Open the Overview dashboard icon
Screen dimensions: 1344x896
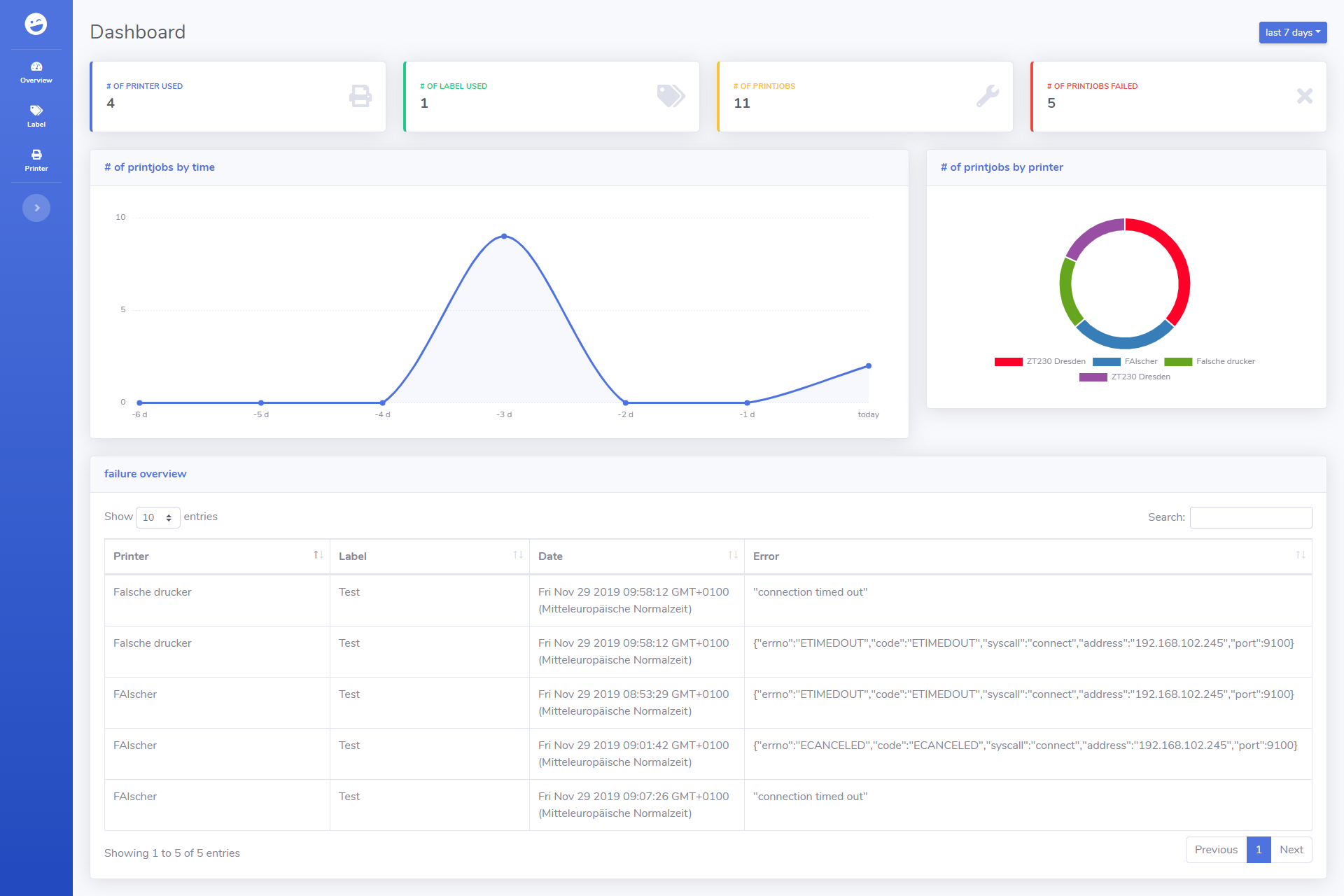pos(36,71)
